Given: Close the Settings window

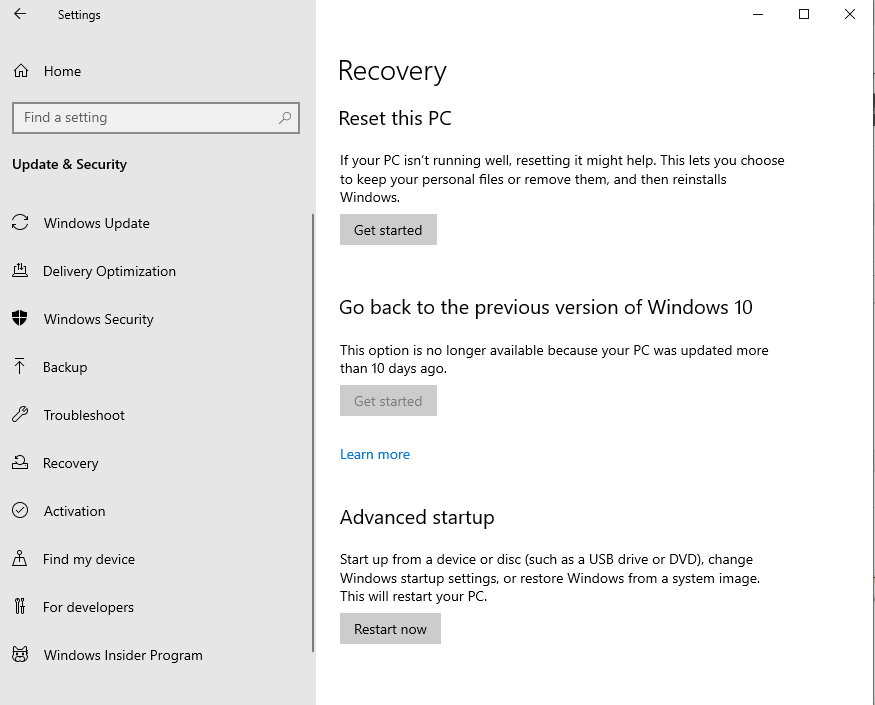Looking at the screenshot, I should (x=850, y=14).
